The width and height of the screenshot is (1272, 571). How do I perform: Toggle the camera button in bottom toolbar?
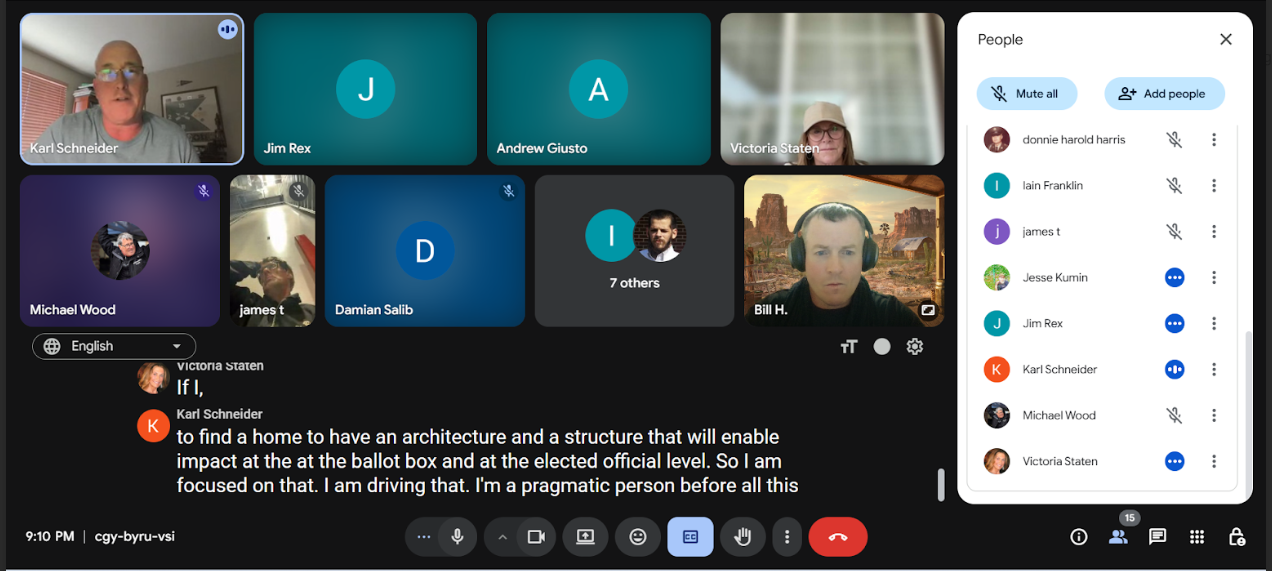[x=536, y=537]
